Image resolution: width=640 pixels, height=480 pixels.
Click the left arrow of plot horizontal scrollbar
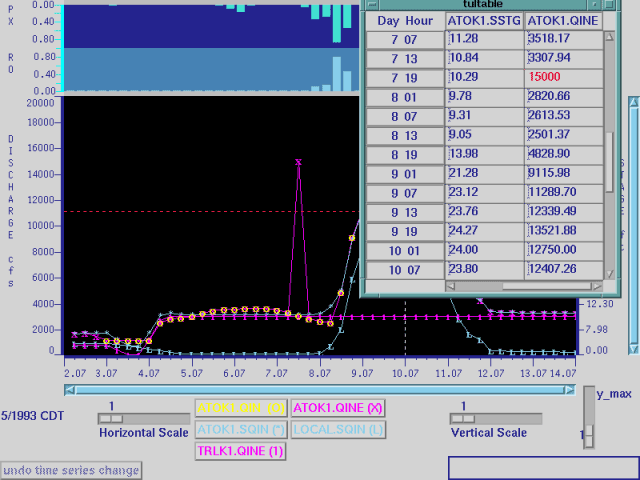(x=70, y=390)
